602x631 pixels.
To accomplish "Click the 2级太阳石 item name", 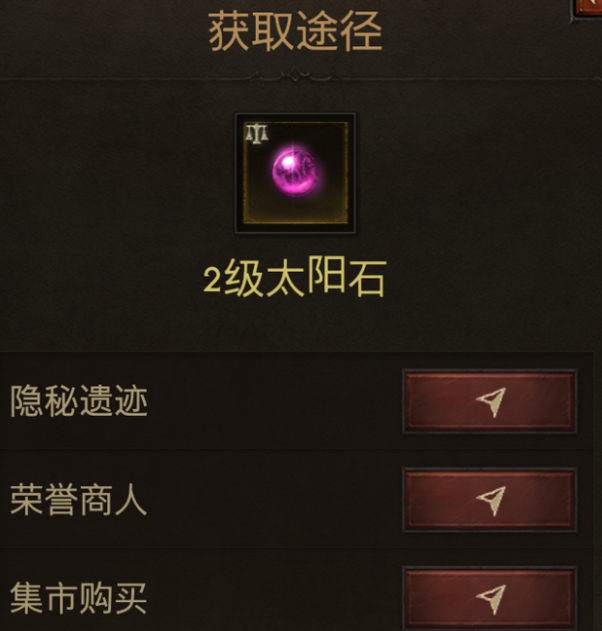I will pyautogui.click(x=295, y=277).
